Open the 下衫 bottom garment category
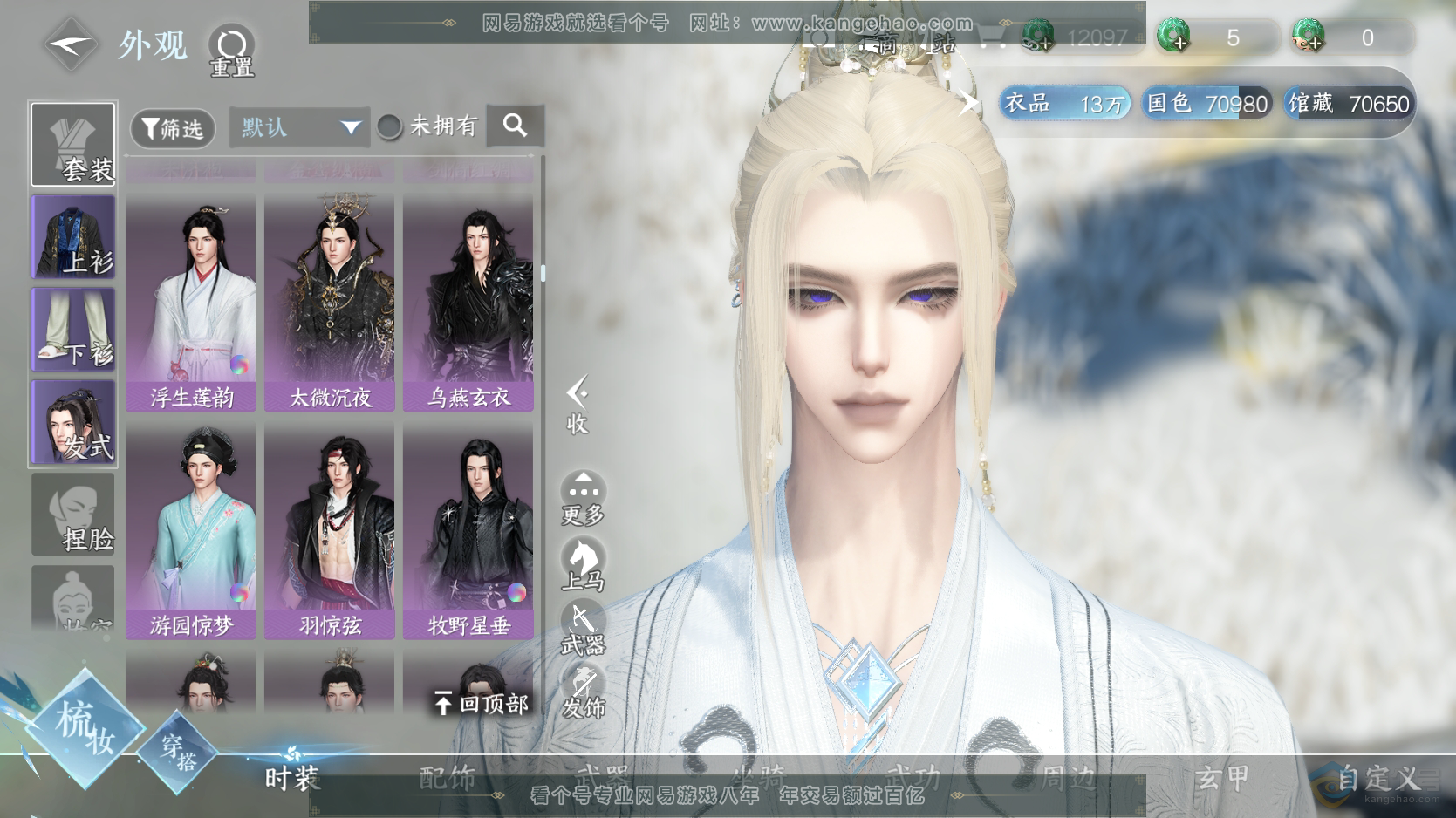Viewport: 1456px width, 818px height. pyautogui.click(x=73, y=329)
